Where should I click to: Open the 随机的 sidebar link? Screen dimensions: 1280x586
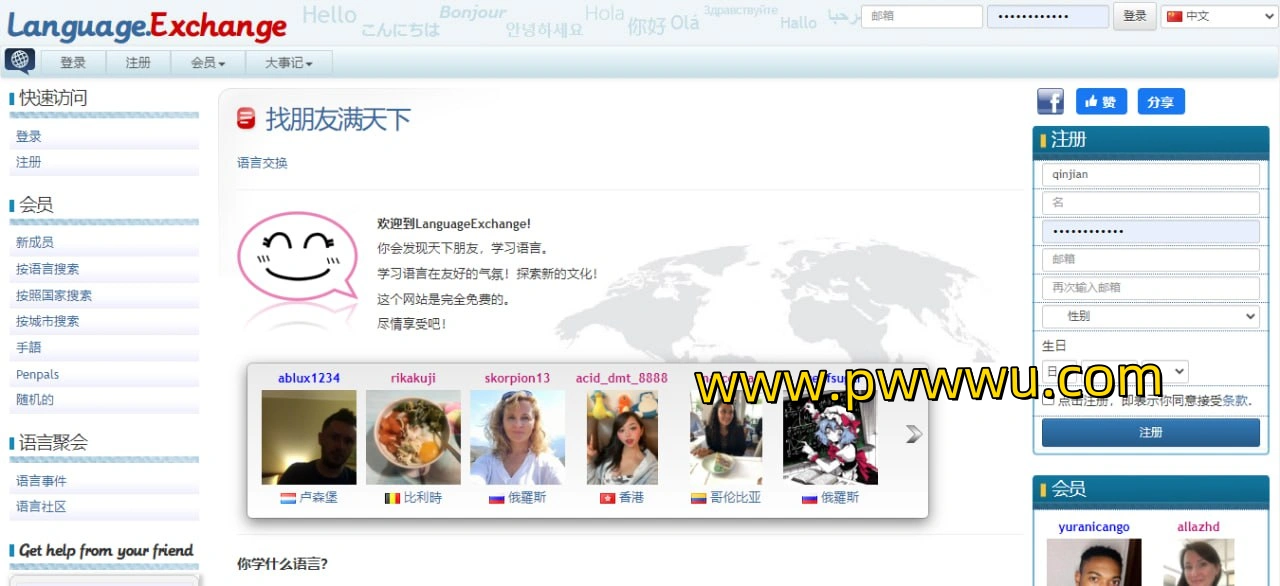coord(35,400)
